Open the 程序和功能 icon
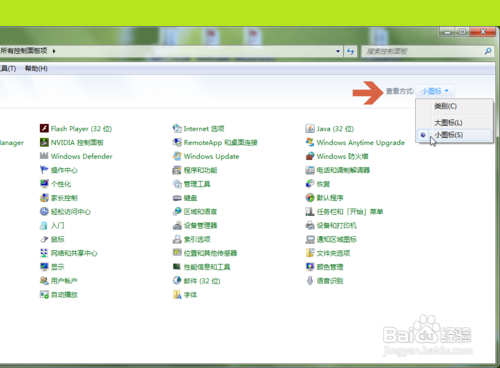500x368 pixels. click(177, 170)
